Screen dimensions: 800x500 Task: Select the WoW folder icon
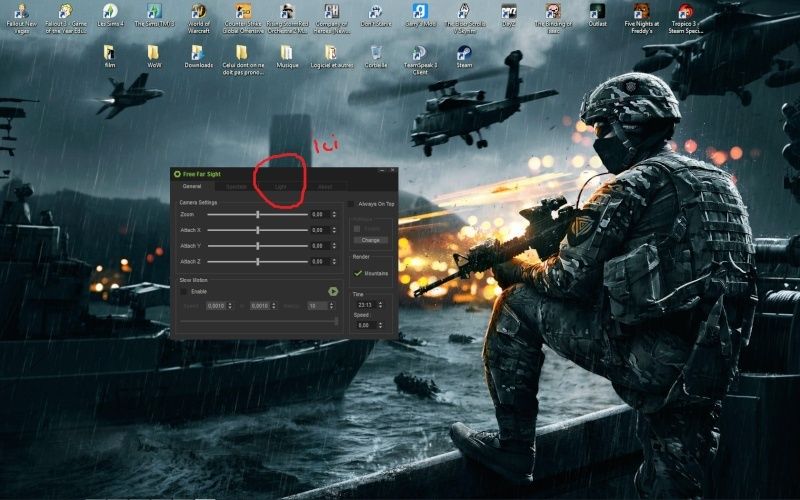point(154,57)
